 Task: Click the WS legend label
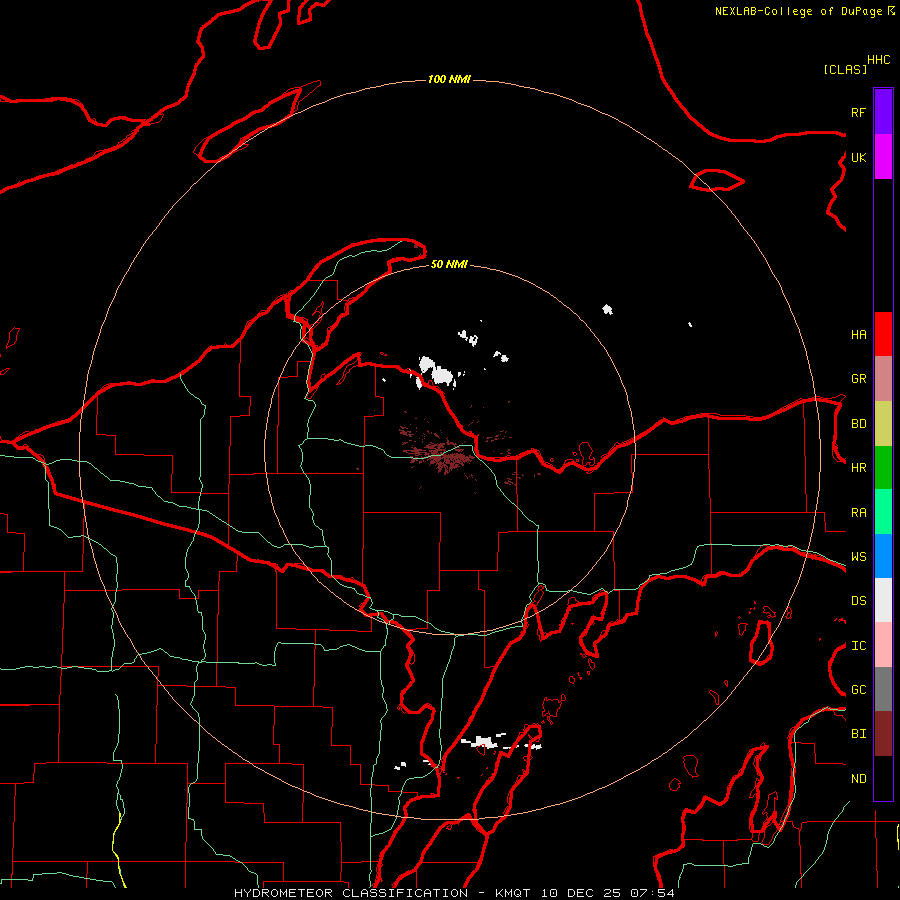click(x=858, y=557)
